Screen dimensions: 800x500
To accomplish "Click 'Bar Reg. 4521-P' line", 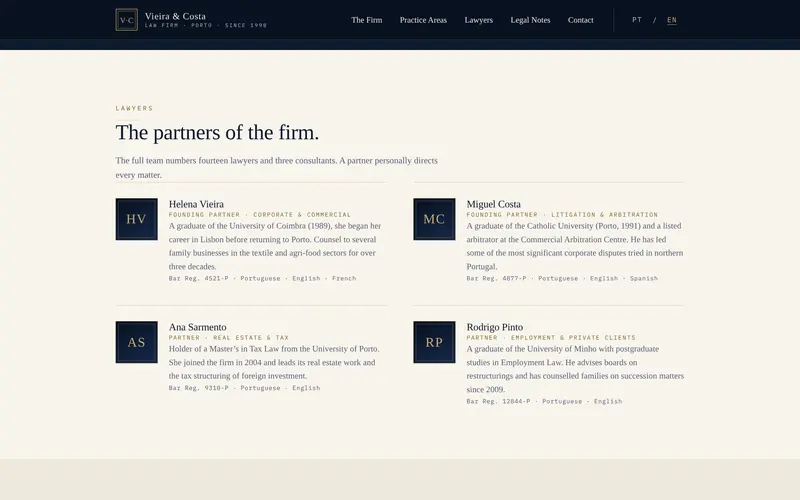I will click(262, 279).
